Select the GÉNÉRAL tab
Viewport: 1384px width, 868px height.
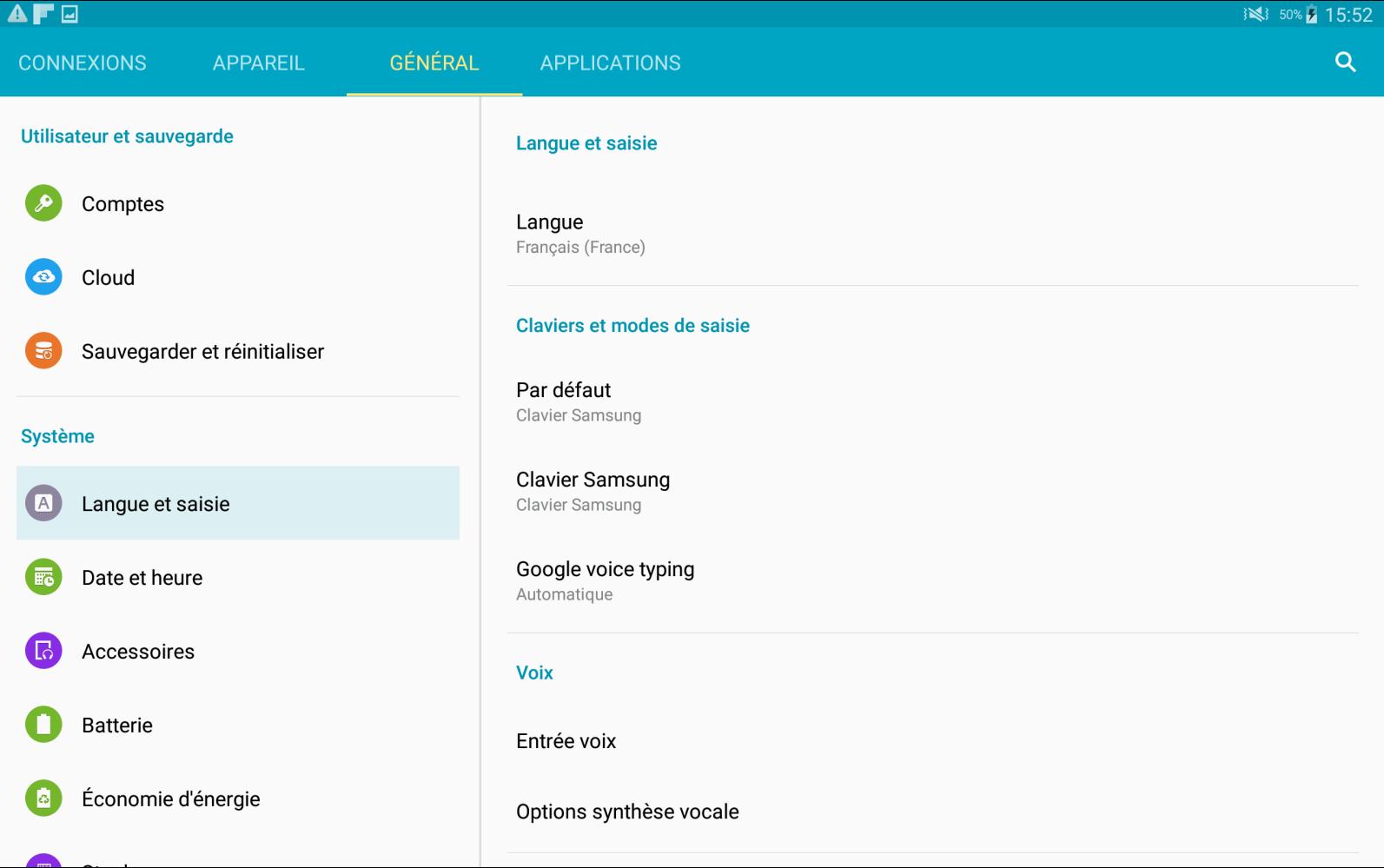(434, 63)
